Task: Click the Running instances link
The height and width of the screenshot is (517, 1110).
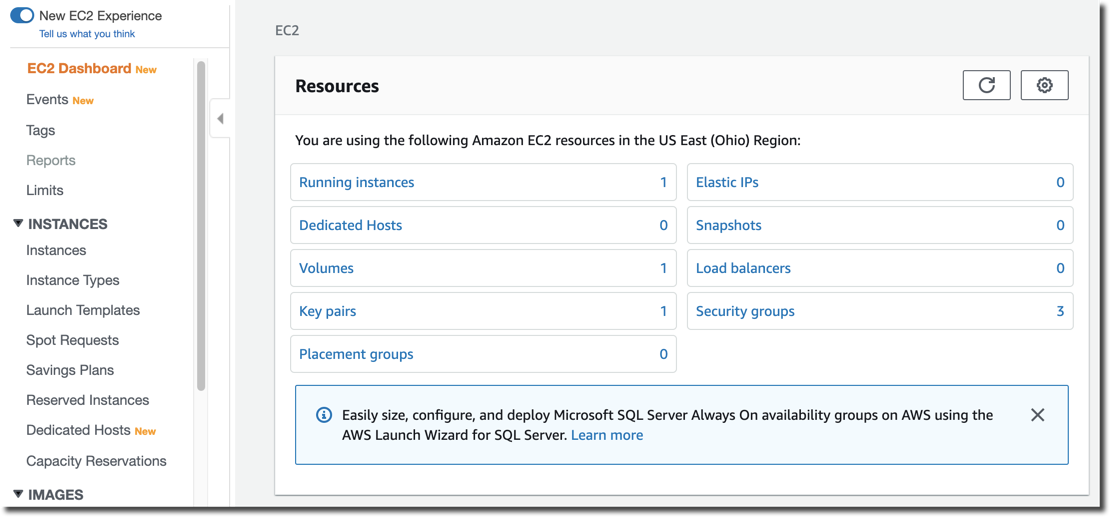Action: pos(356,182)
